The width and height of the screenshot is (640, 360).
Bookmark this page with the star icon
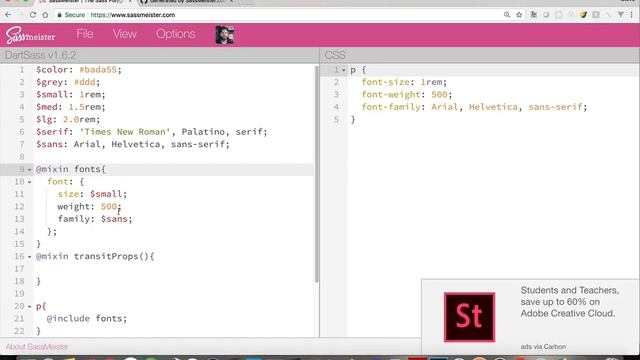(519, 15)
